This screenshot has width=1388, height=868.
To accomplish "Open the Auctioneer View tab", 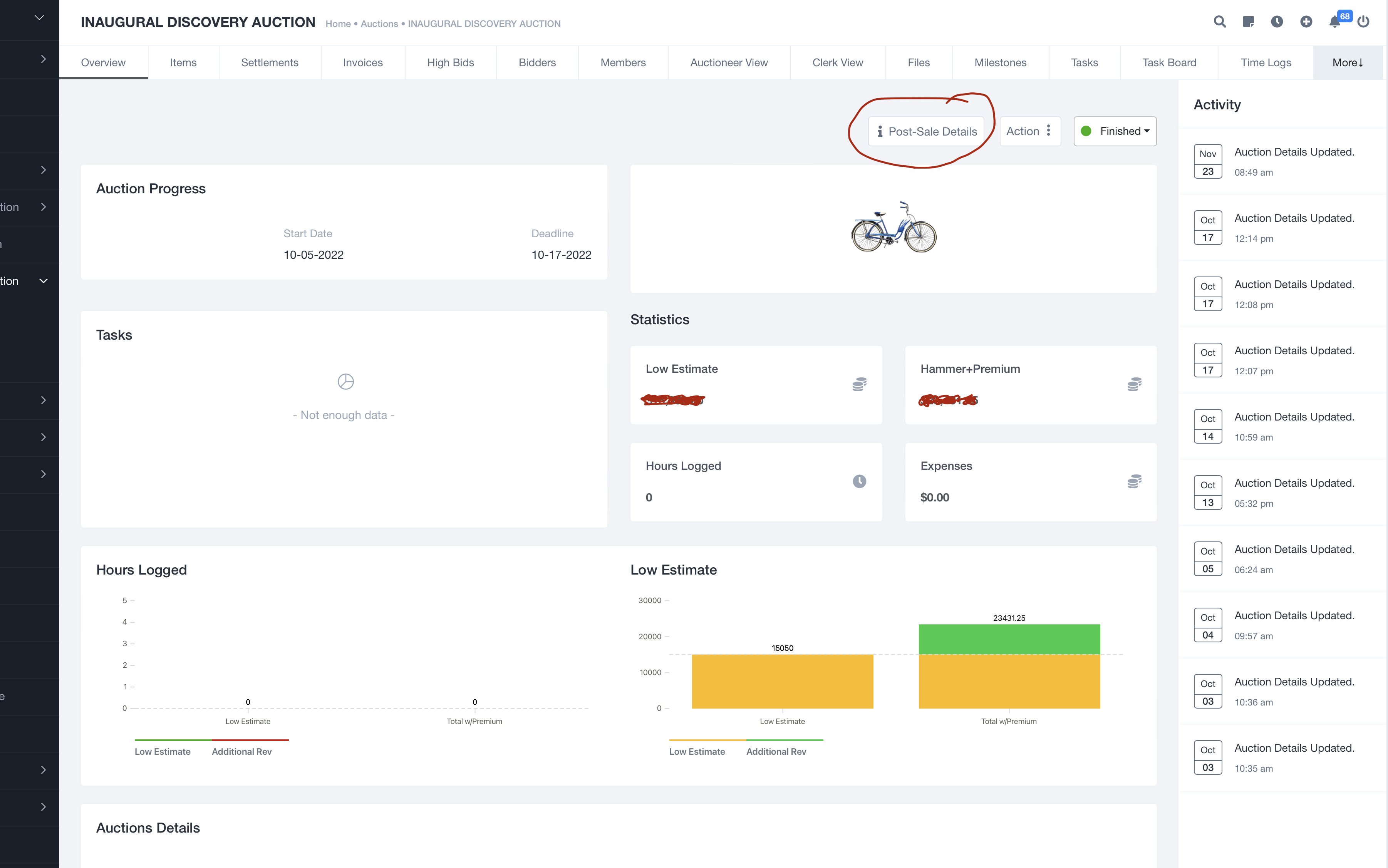I will (x=728, y=62).
